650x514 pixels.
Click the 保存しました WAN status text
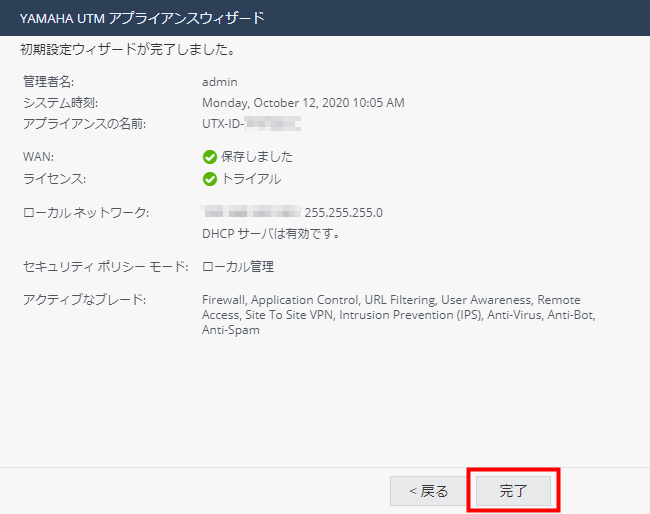257,157
